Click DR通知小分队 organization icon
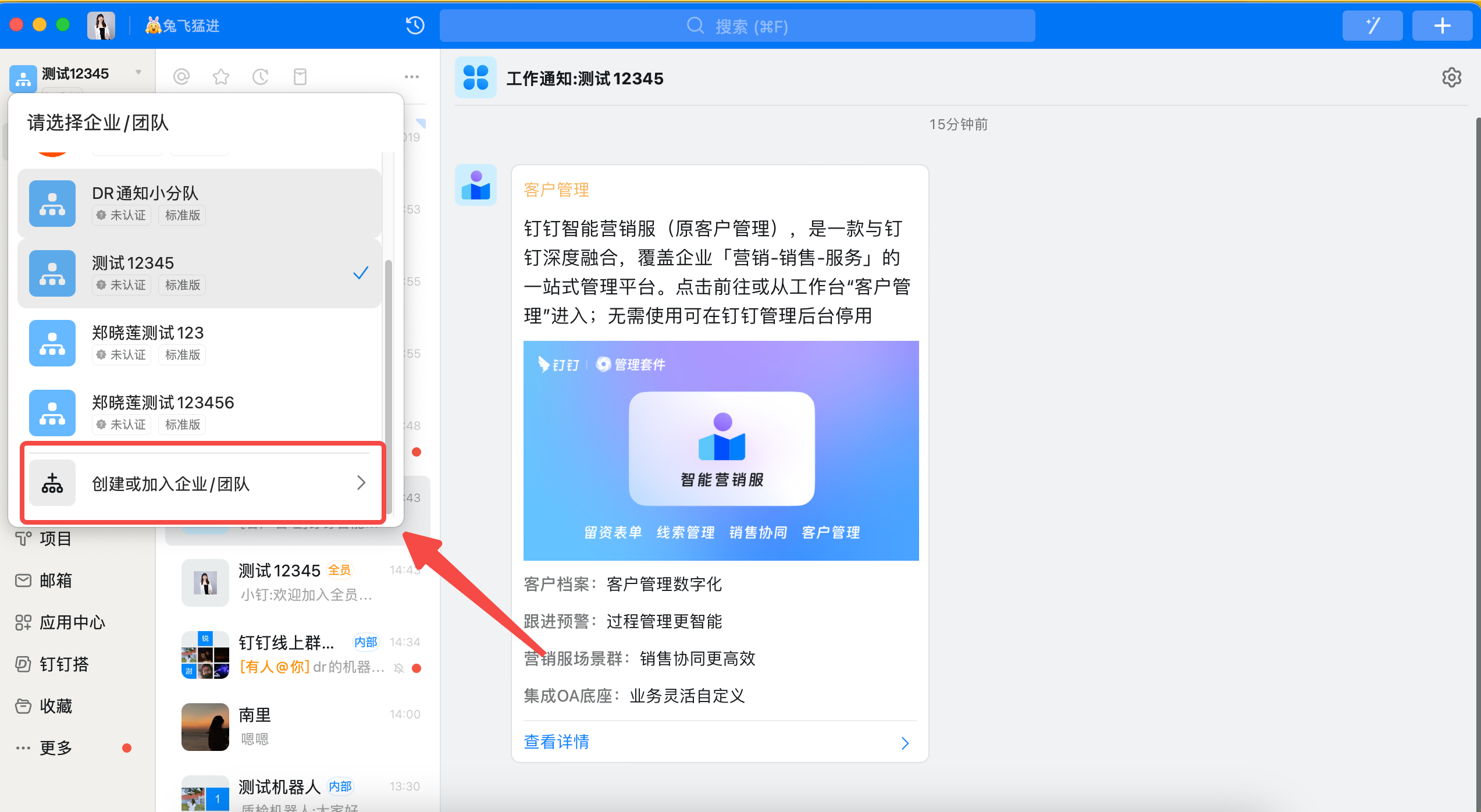 click(x=52, y=204)
